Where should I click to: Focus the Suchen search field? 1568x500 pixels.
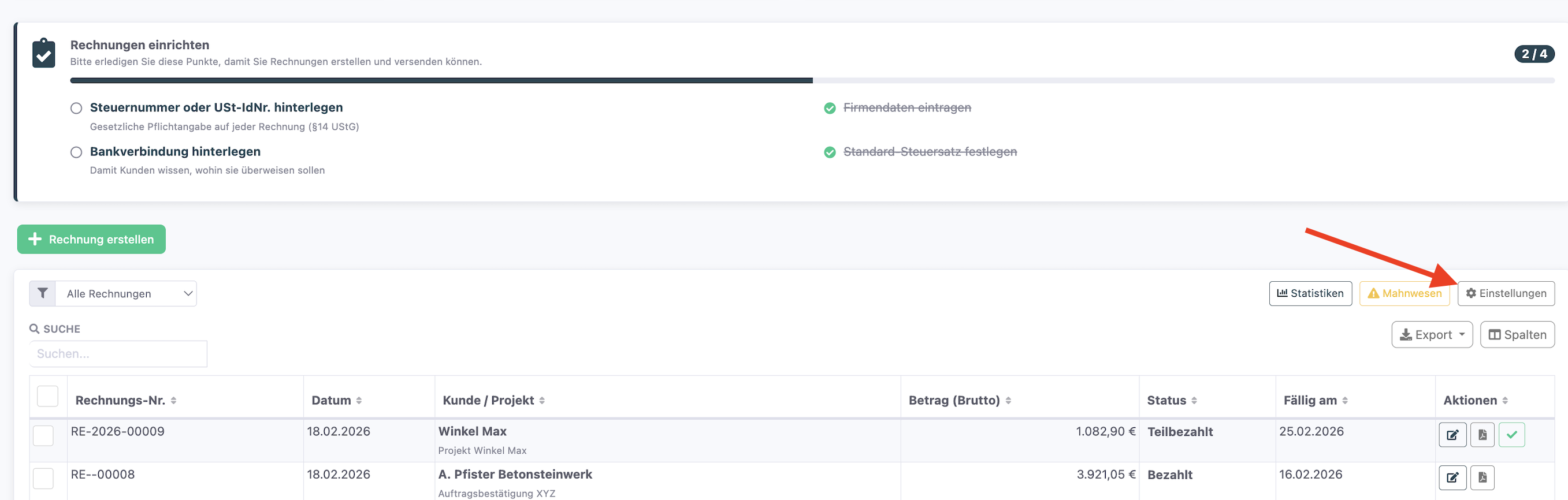click(118, 354)
